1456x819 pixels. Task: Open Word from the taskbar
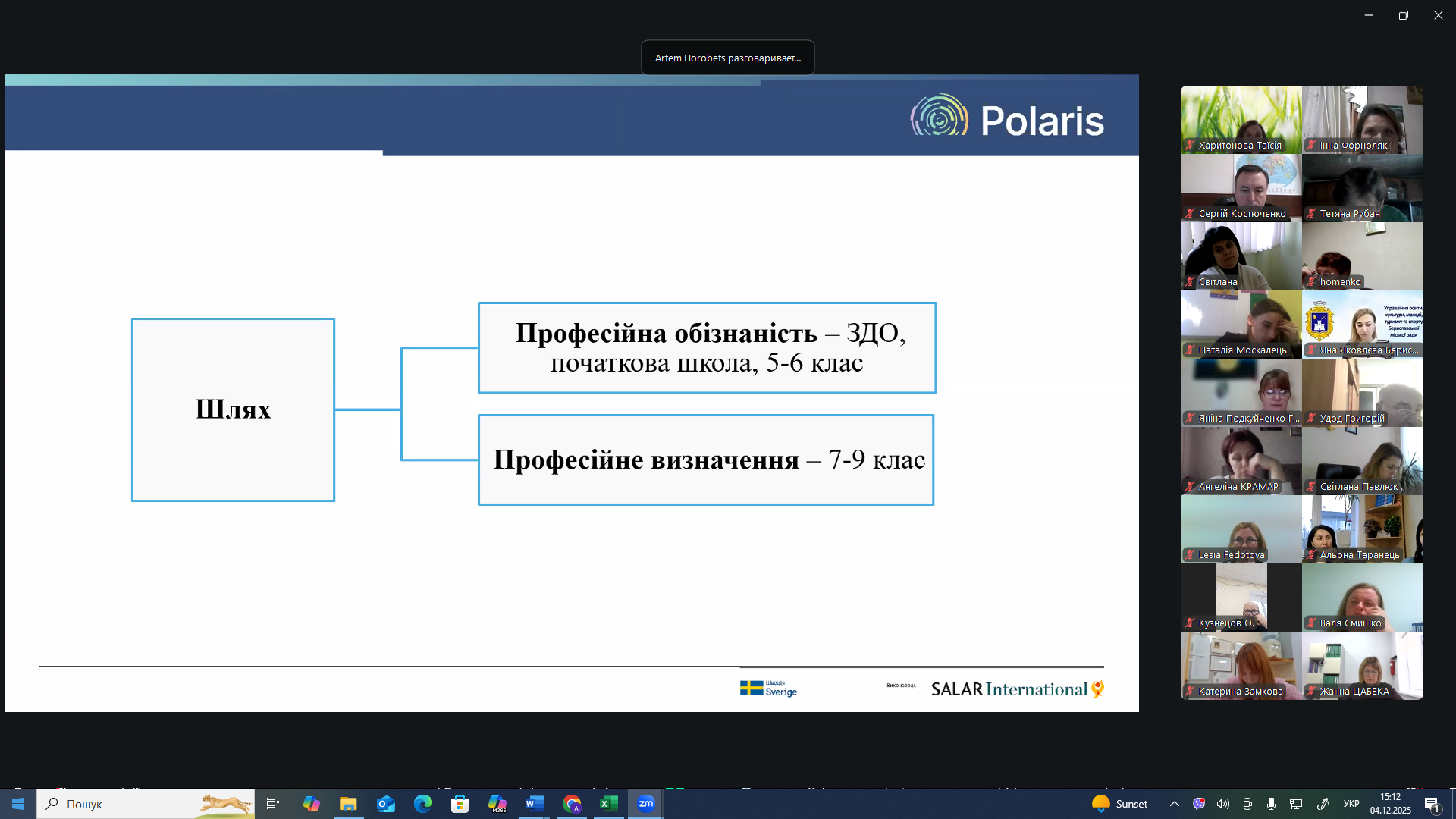[x=535, y=804]
